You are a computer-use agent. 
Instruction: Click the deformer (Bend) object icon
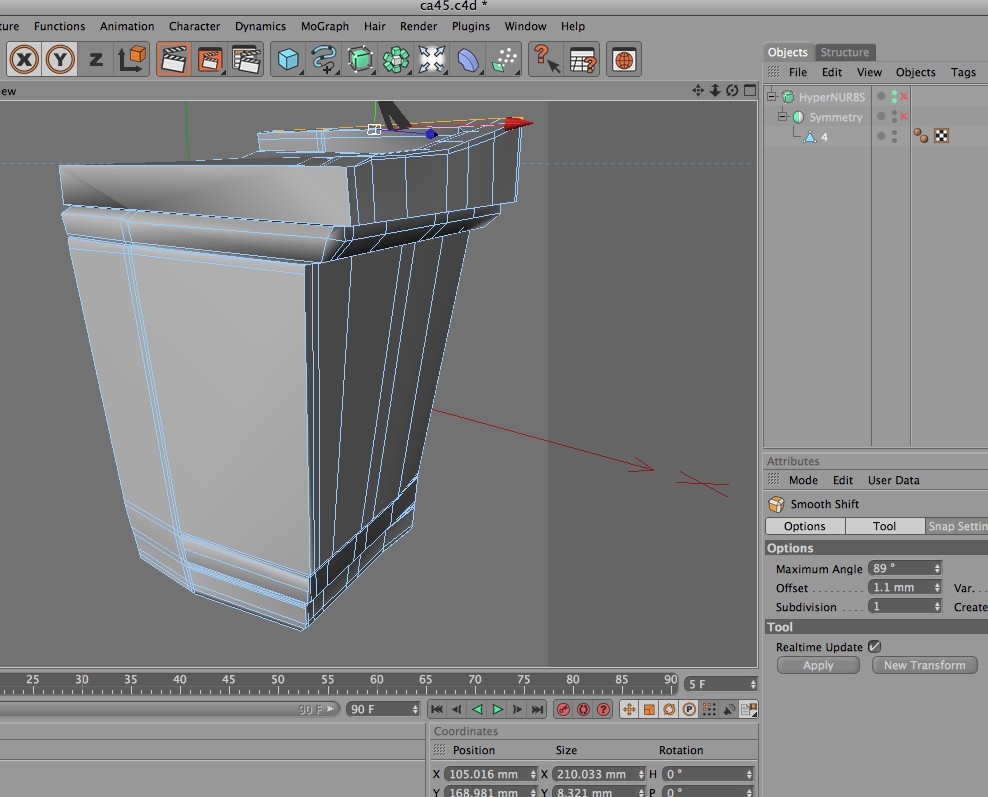468,60
